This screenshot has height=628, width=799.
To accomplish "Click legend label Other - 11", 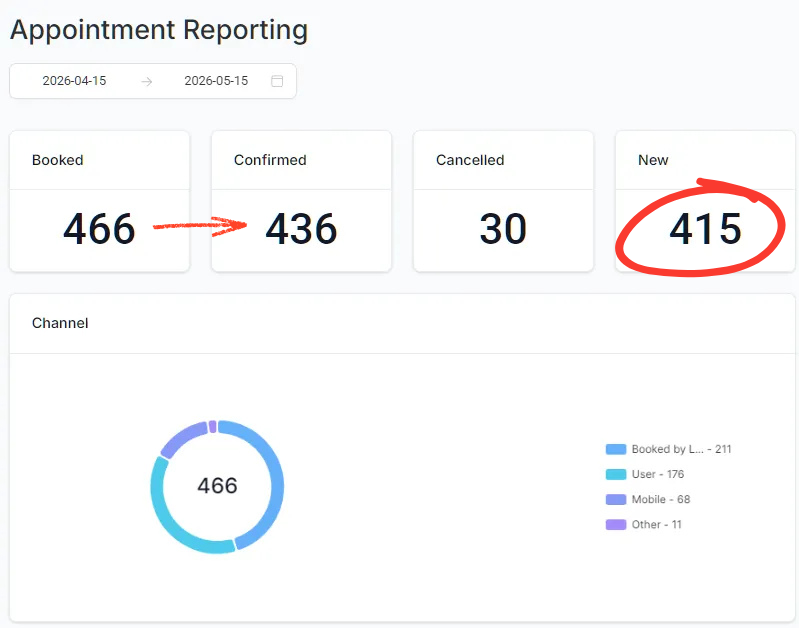I will point(656,525).
